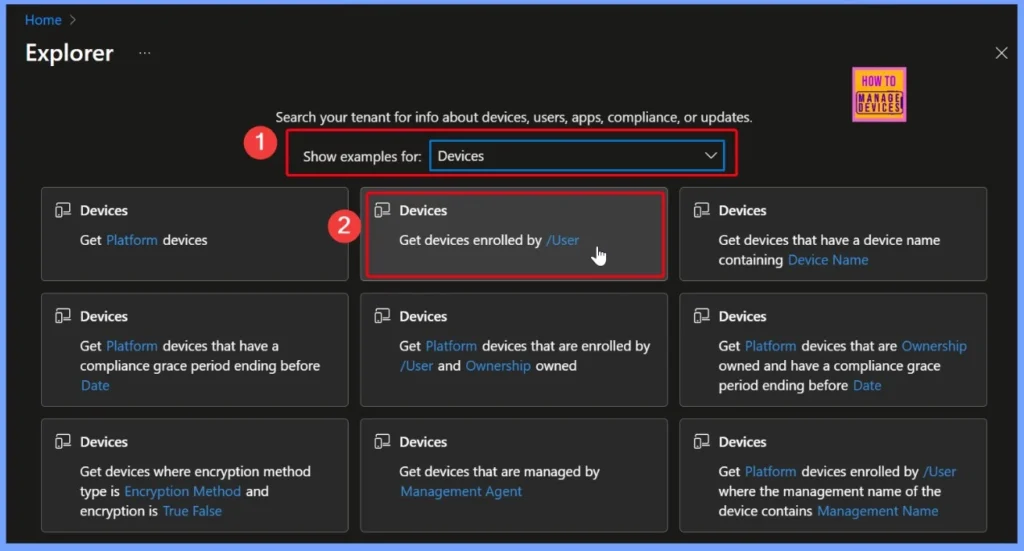The height and width of the screenshot is (551, 1024).
Task: Select Date in Ownership owned grace period card
Action: tap(867, 385)
